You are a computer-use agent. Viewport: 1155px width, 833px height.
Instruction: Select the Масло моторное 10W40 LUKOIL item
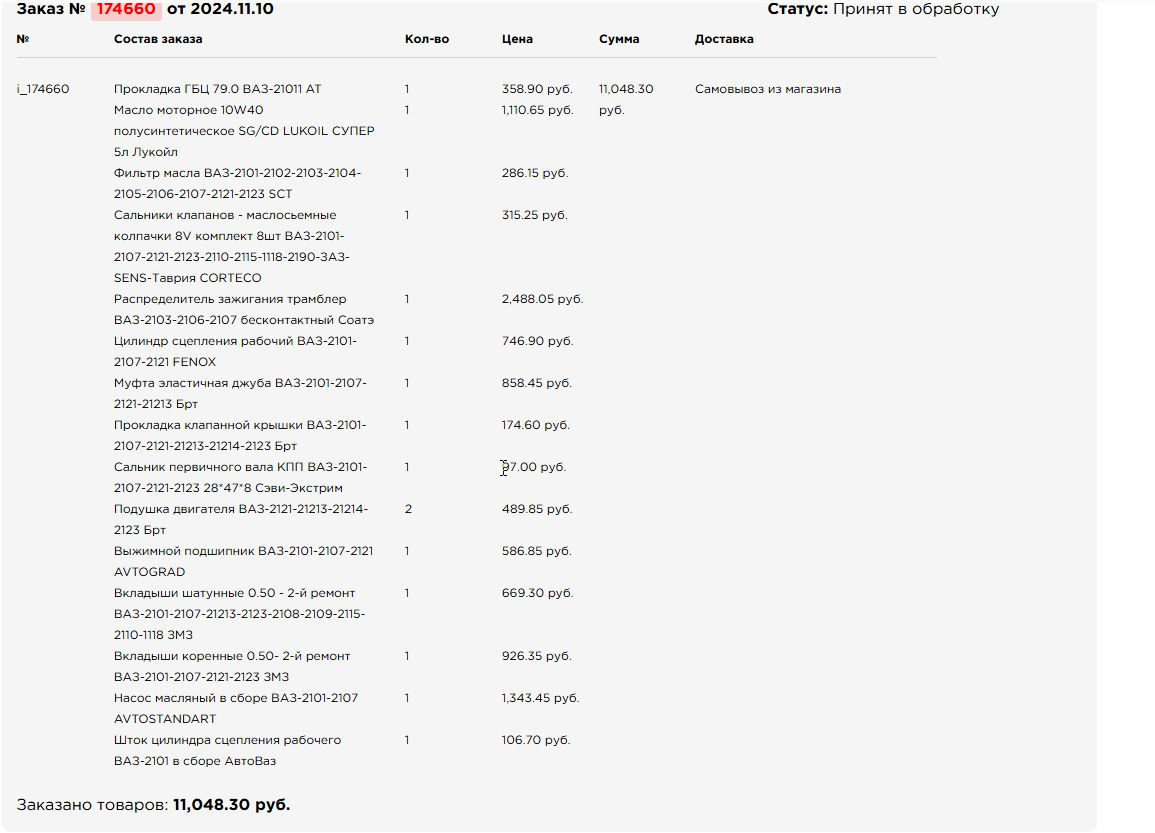244,131
